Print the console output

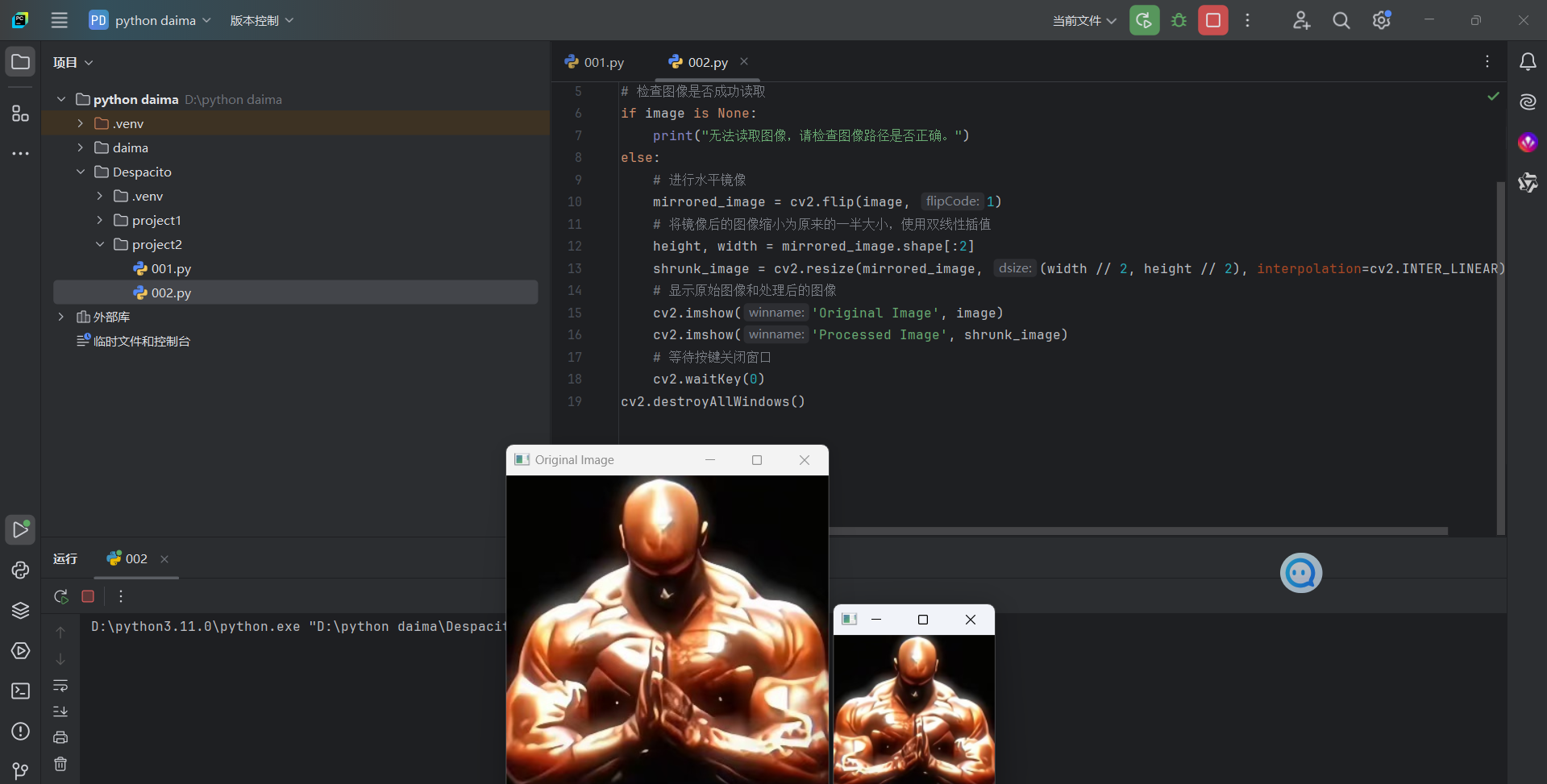click(60, 737)
